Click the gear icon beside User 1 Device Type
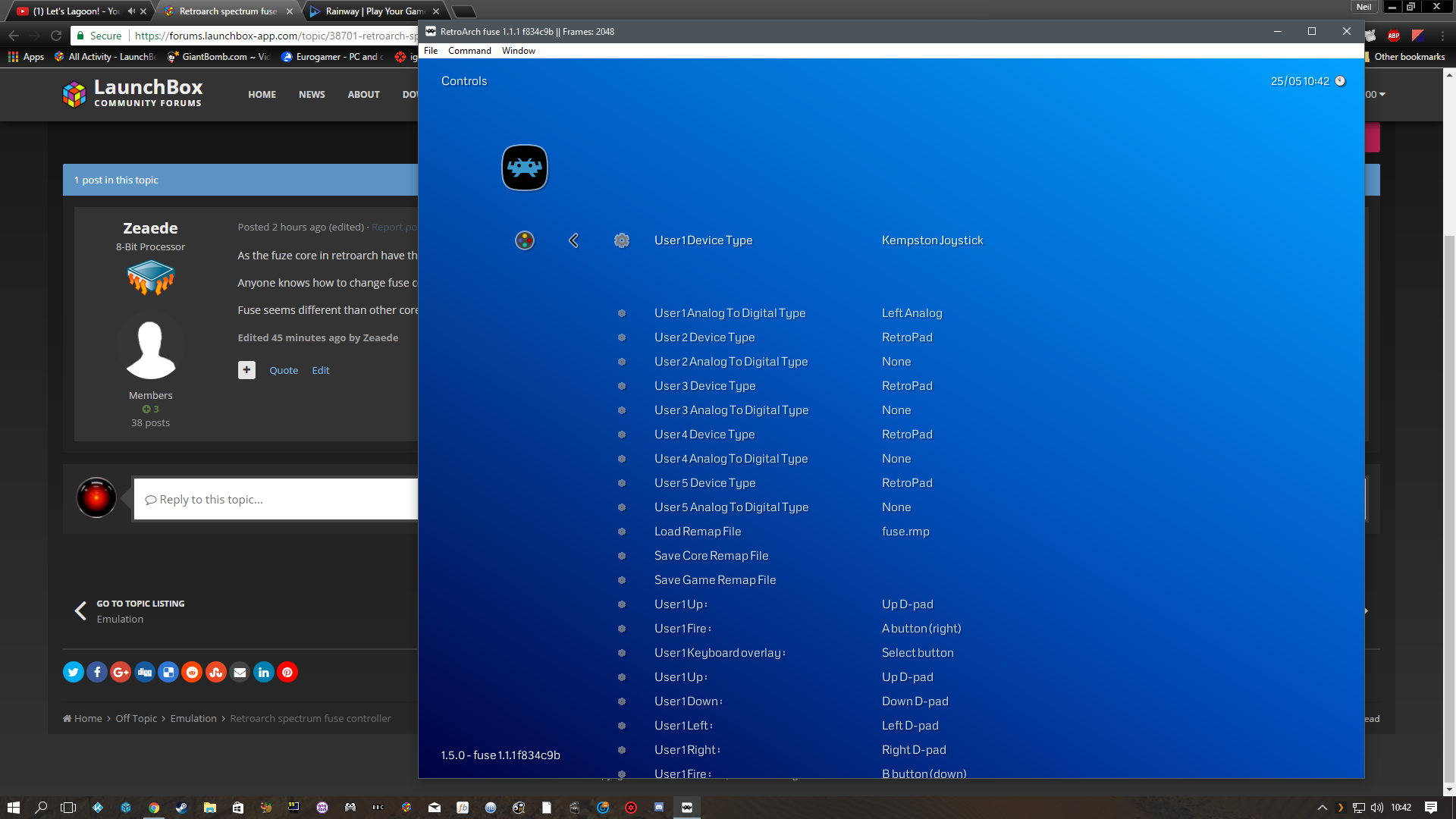Viewport: 1456px width, 819px height. click(x=622, y=240)
